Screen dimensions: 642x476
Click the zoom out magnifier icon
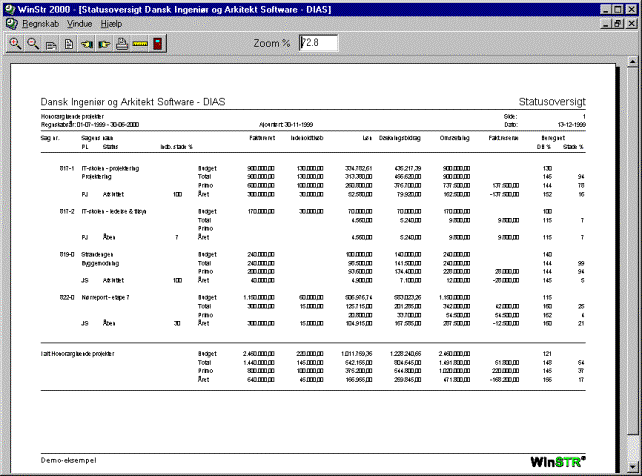coord(33,43)
